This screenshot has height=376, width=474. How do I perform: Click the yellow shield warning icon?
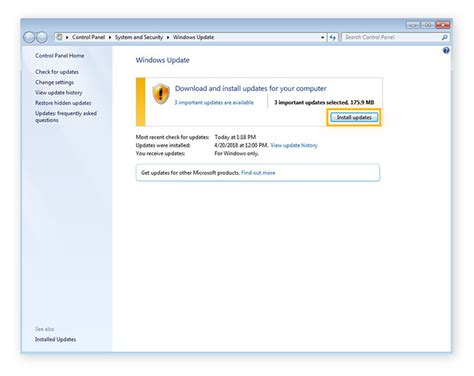tap(161, 94)
